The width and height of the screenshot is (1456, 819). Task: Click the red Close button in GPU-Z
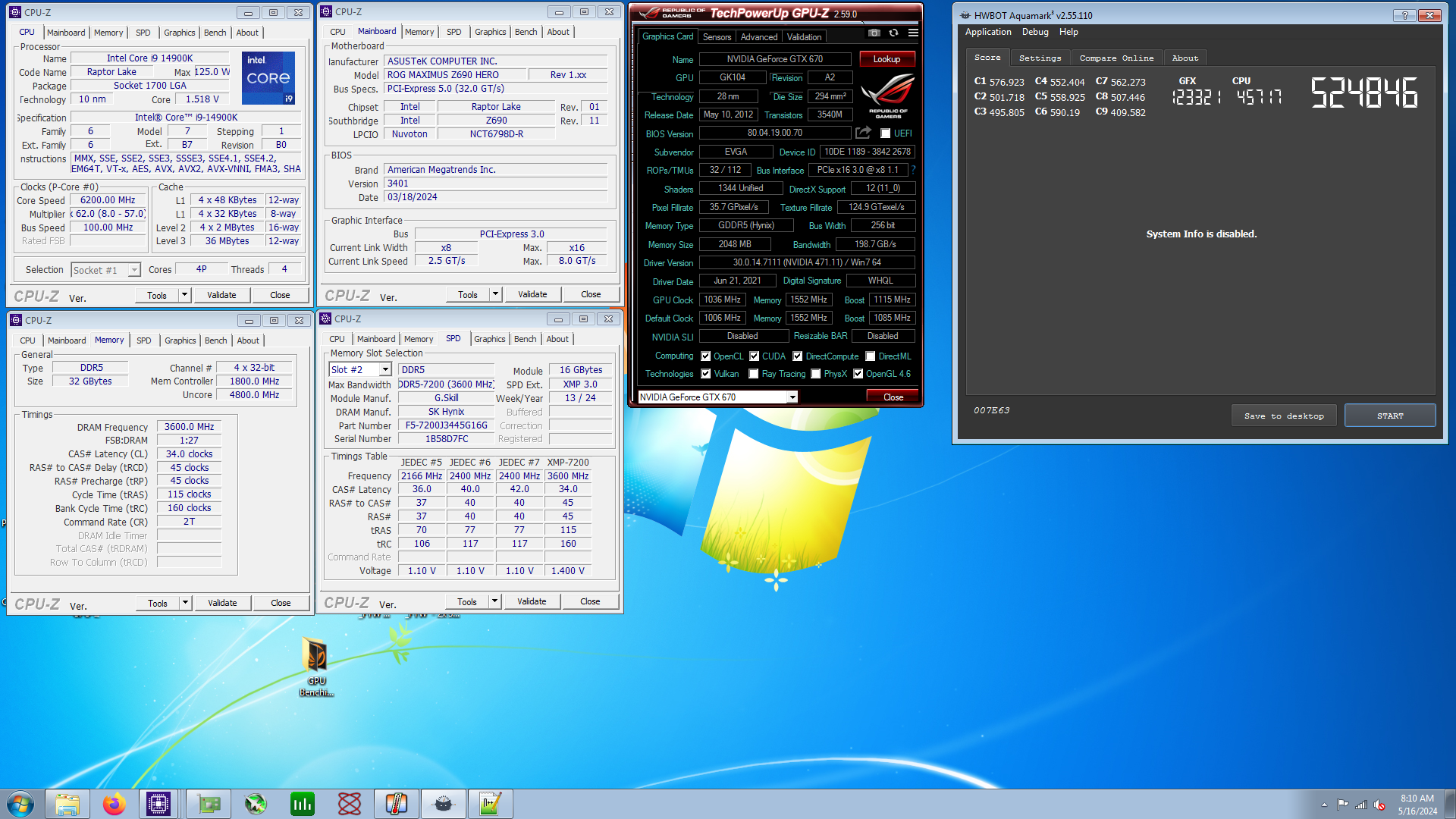click(893, 397)
